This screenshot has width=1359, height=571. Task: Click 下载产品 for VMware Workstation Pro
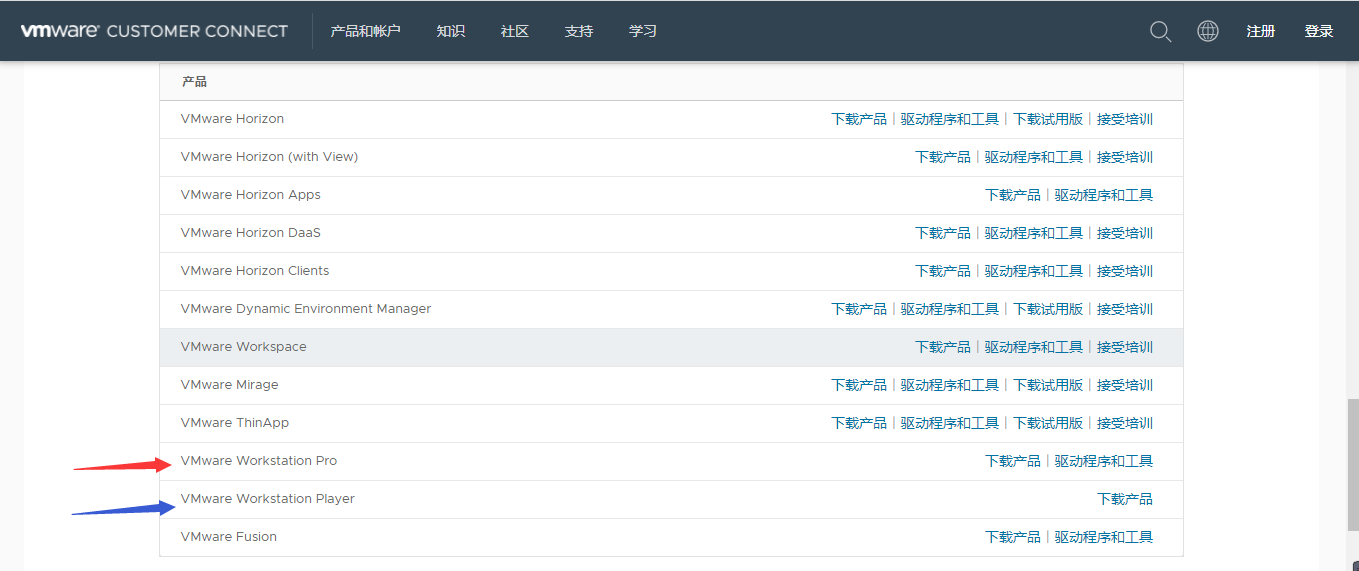tap(1013, 461)
